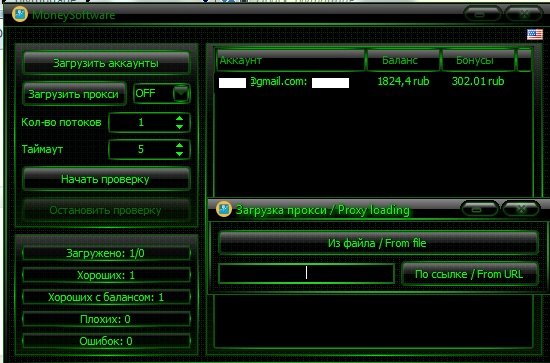Decrease Кол-во потоков thread count

click(x=179, y=127)
